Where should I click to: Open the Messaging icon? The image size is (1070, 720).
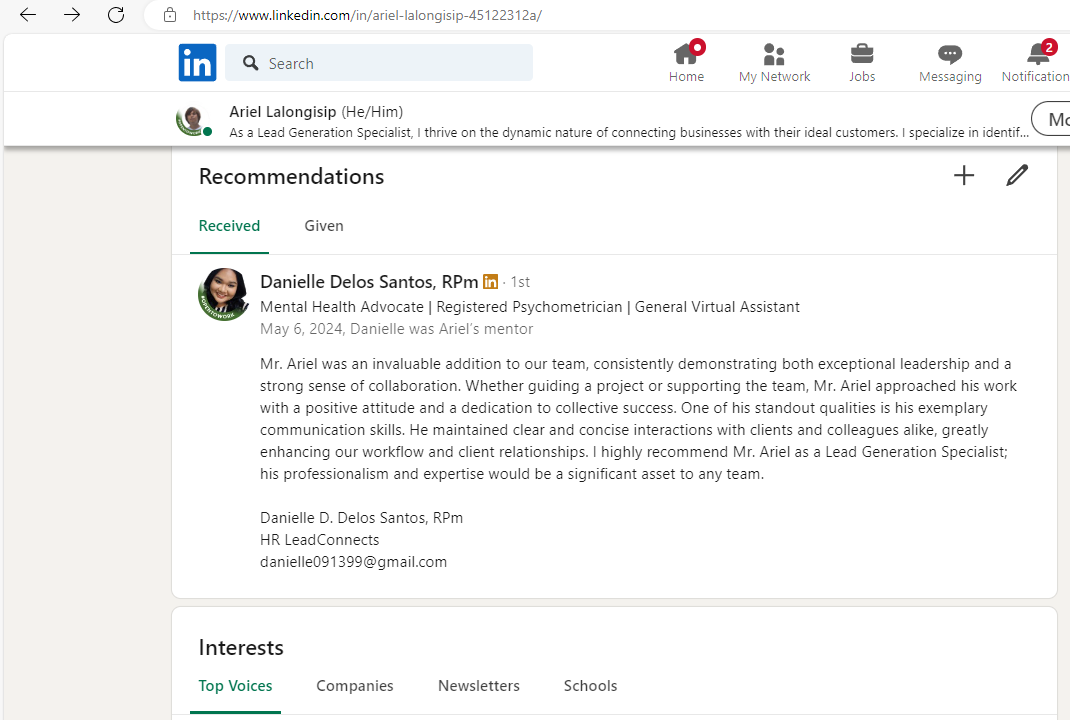(950, 54)
